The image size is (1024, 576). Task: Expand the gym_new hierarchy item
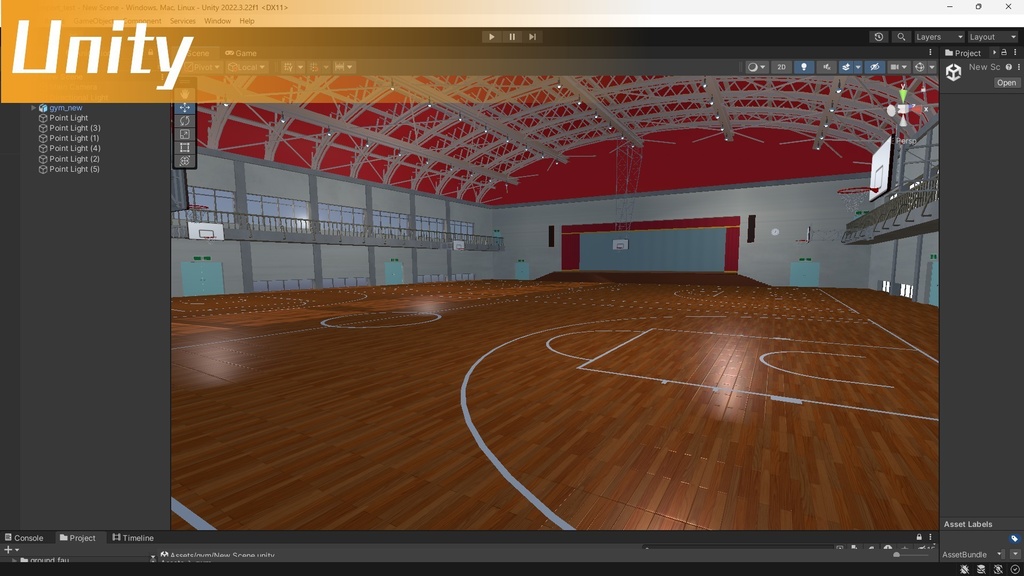coord(33,108)
